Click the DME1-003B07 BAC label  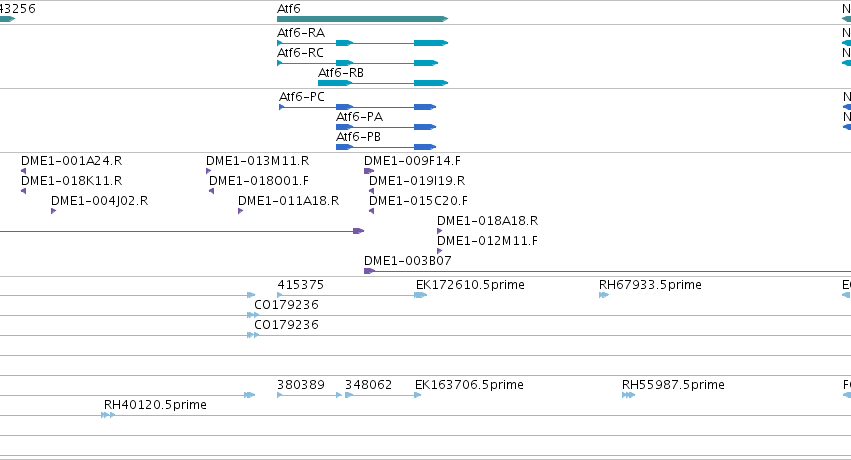pyautogui.click(x=408, y=261)
